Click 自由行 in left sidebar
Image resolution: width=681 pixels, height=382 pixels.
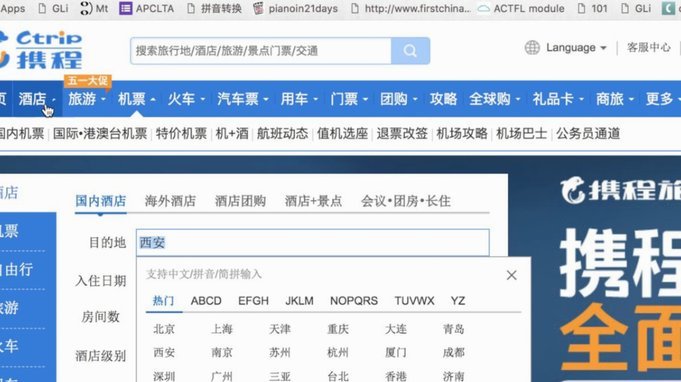pos(17,270)
